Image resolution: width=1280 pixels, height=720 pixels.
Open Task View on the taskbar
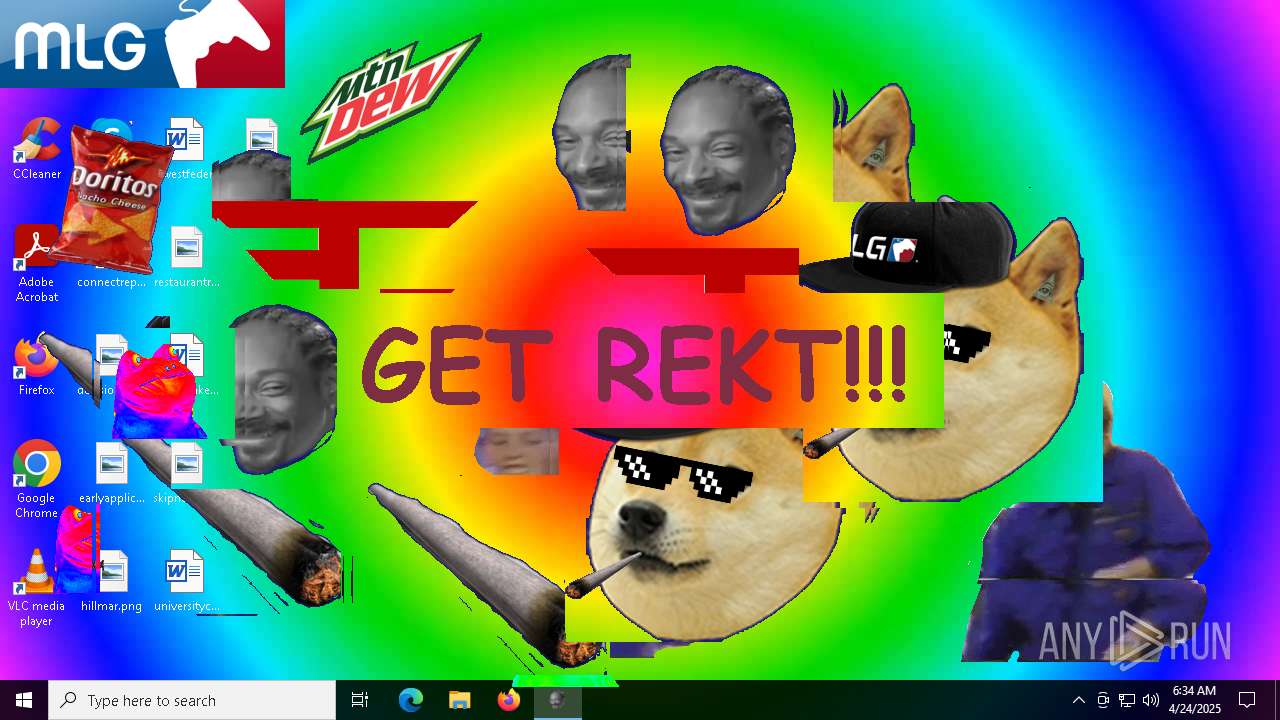tap(360, 700)
